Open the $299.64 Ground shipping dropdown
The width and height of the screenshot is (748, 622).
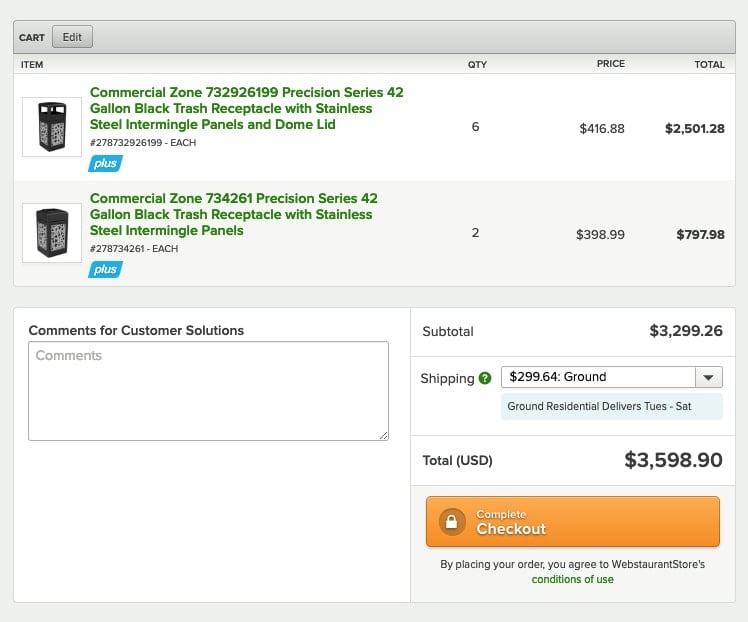pos(612,377)
